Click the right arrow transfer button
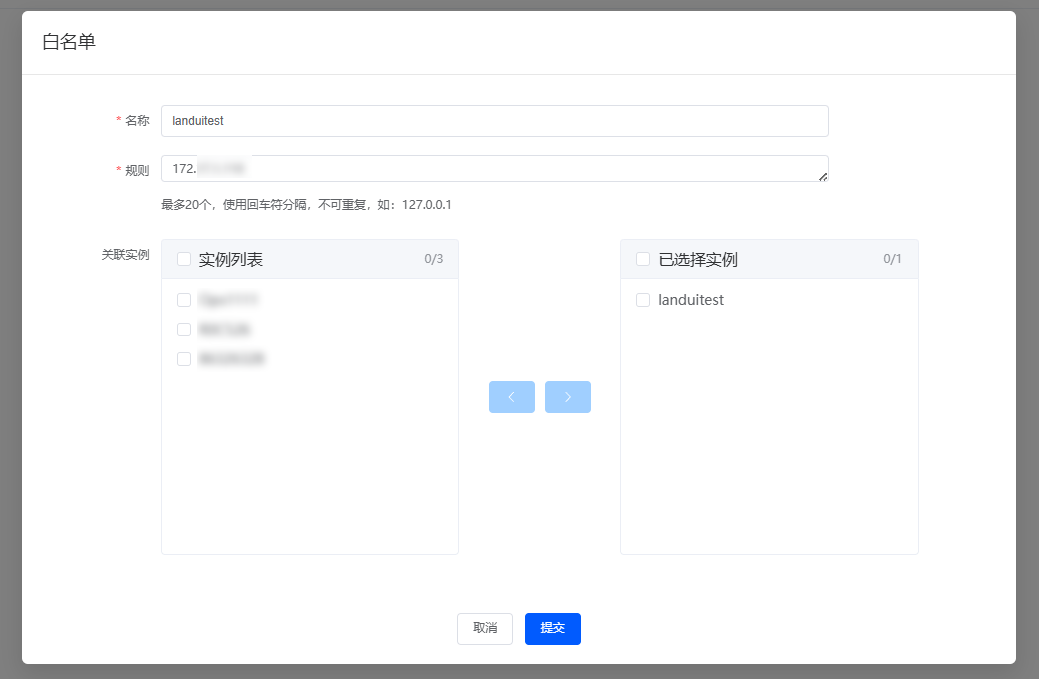The width and height of the screenshot is (1039, 679). point(567,397)
